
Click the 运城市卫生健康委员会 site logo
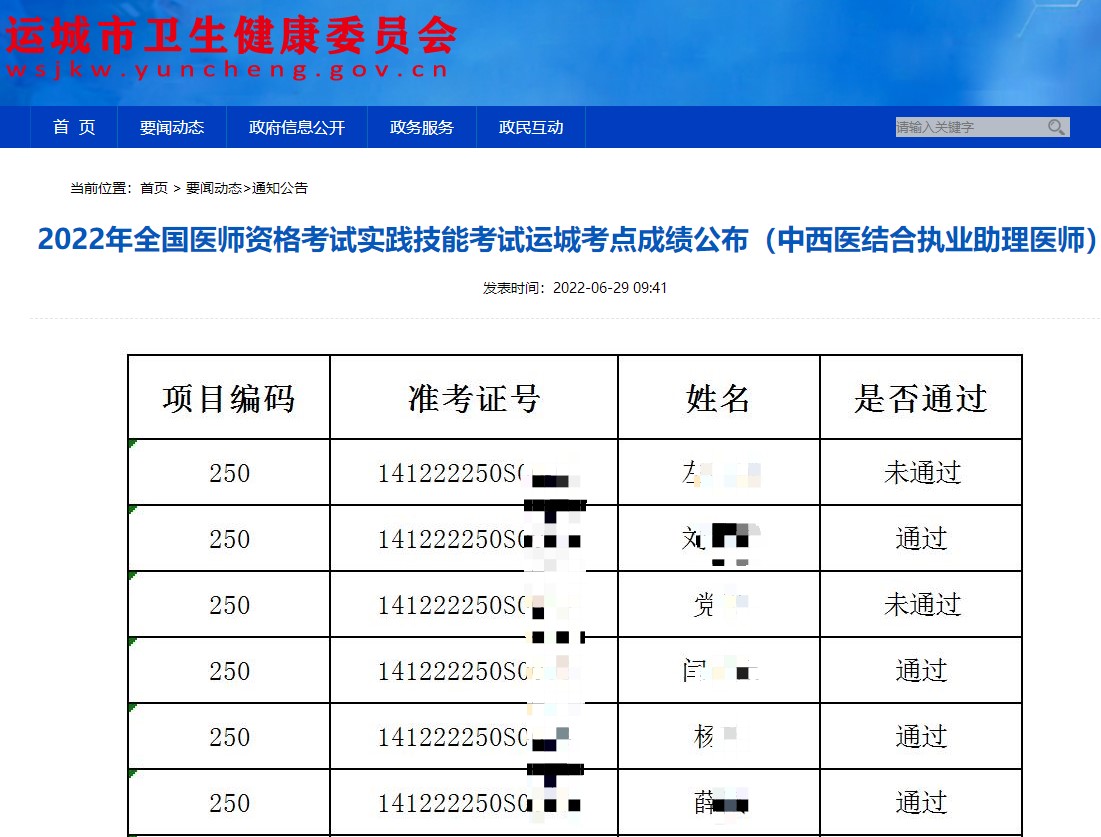click(x=230, y=35)
